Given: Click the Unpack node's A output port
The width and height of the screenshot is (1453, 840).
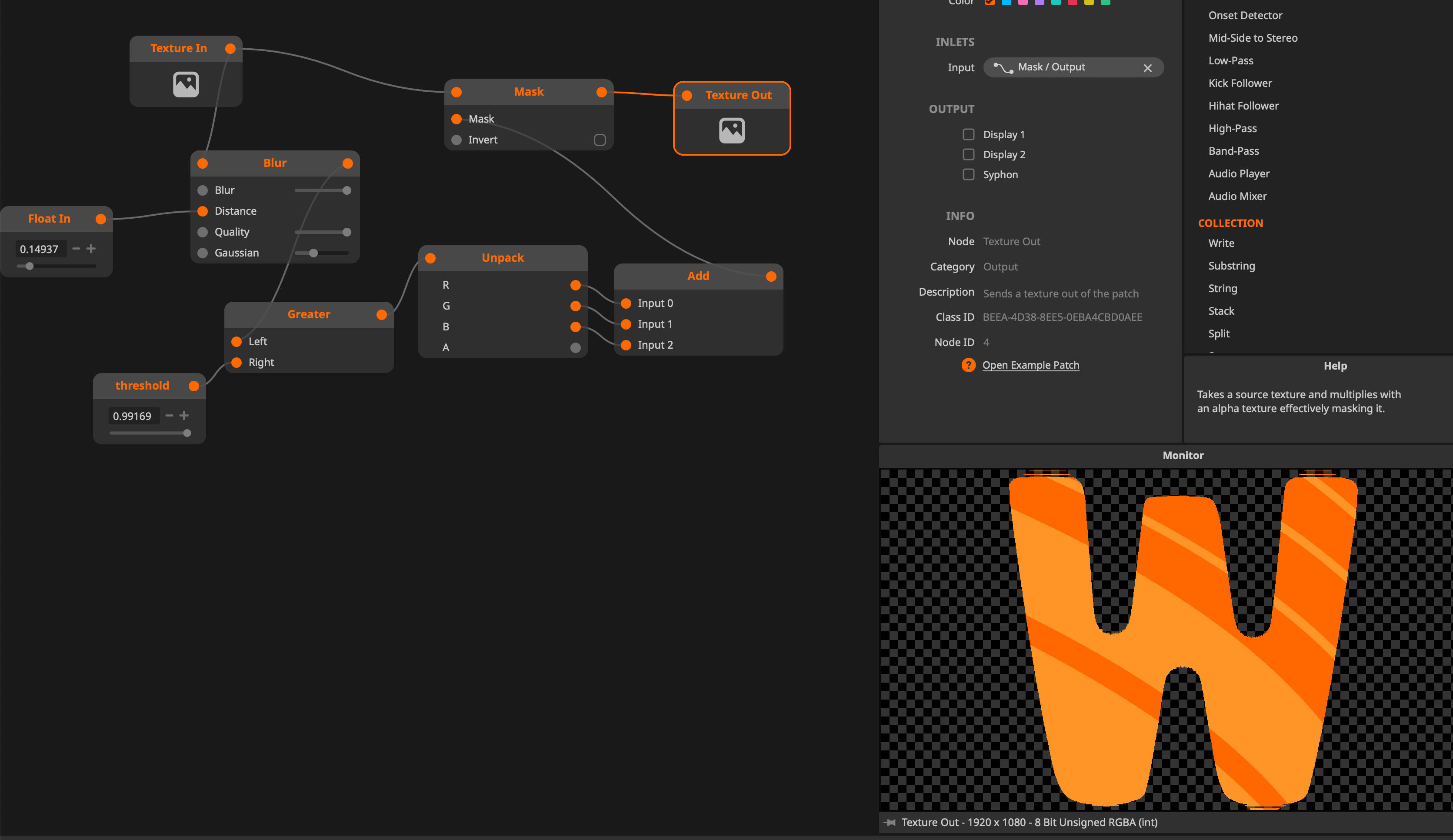Looking at the screenshot, I should (x=575, y=348).
